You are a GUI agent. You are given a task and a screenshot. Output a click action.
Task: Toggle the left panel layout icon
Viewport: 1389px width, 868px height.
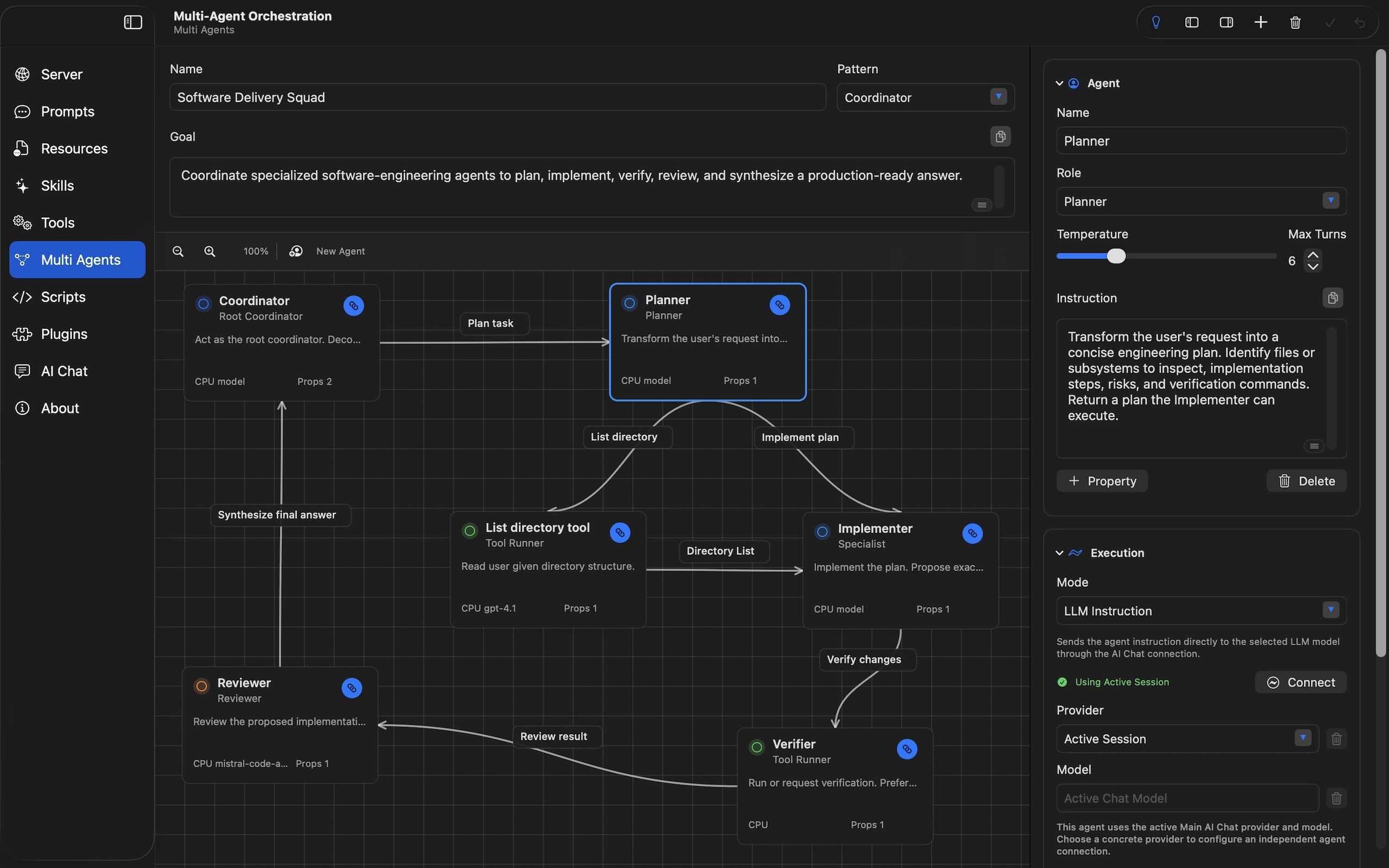1192,22
